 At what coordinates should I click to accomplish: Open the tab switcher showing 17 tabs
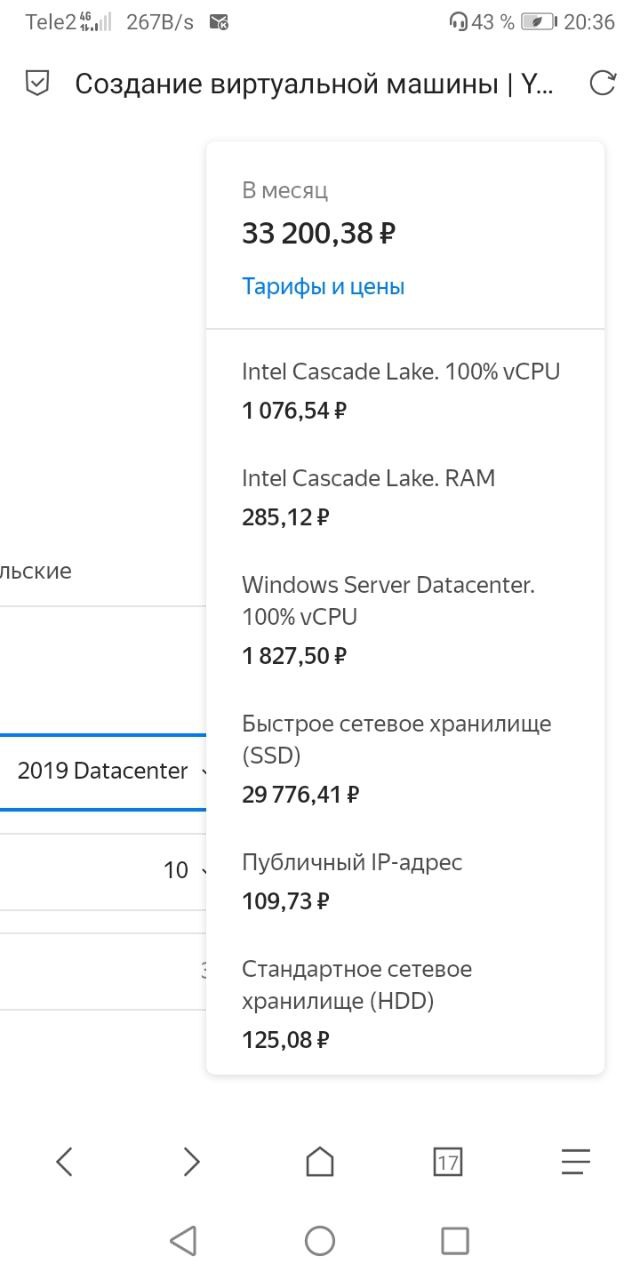point(447,1161)
